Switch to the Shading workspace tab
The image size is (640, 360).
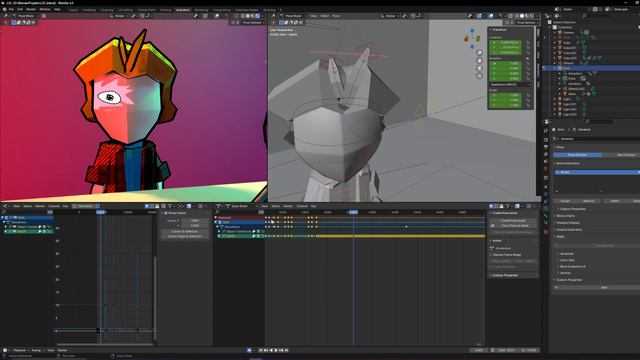166,10
